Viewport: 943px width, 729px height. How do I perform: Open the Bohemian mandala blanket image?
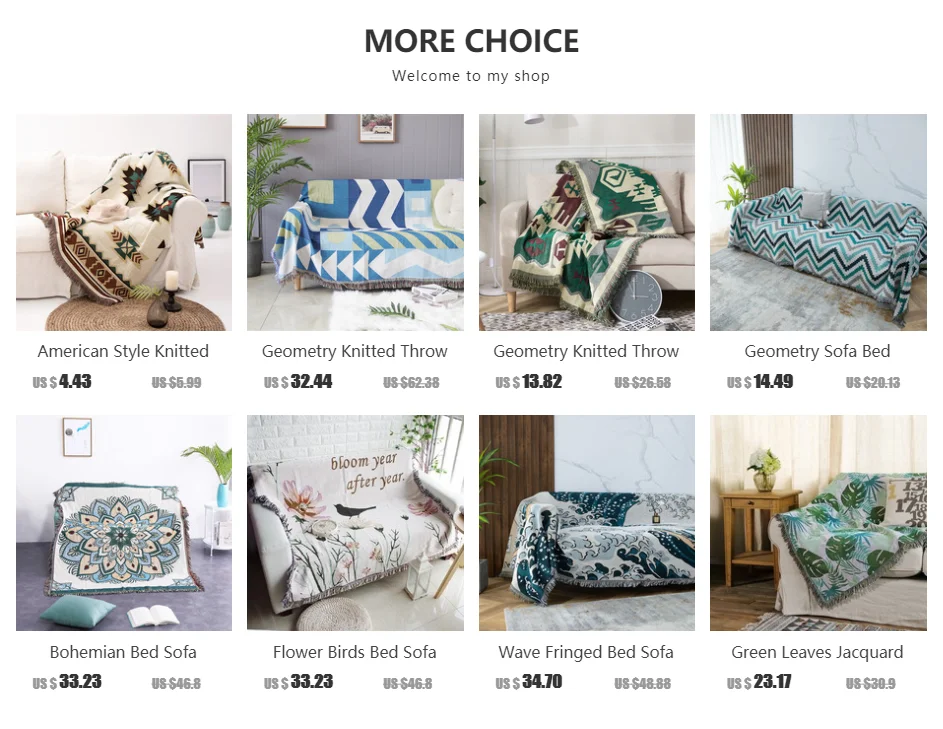point(124,523)
